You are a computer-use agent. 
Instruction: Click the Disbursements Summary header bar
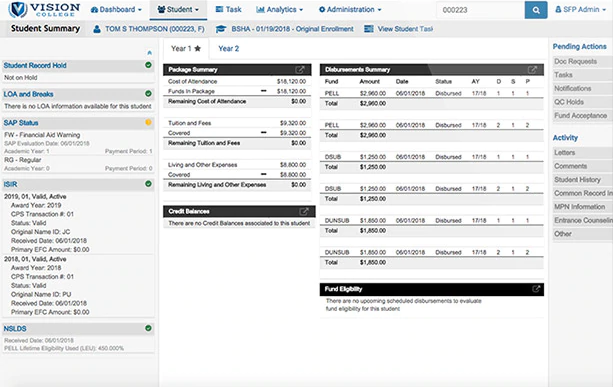tap(432, 70)
